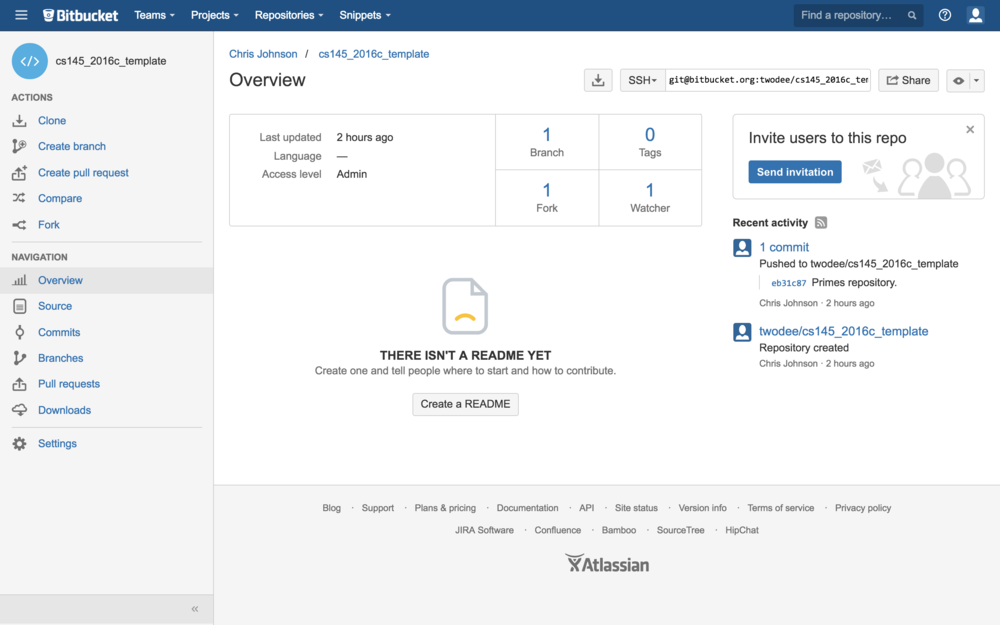The width and height of the screenshot is (1000, 625).
Task: Go to Commits in the navigation
Action: pos(59,332)
